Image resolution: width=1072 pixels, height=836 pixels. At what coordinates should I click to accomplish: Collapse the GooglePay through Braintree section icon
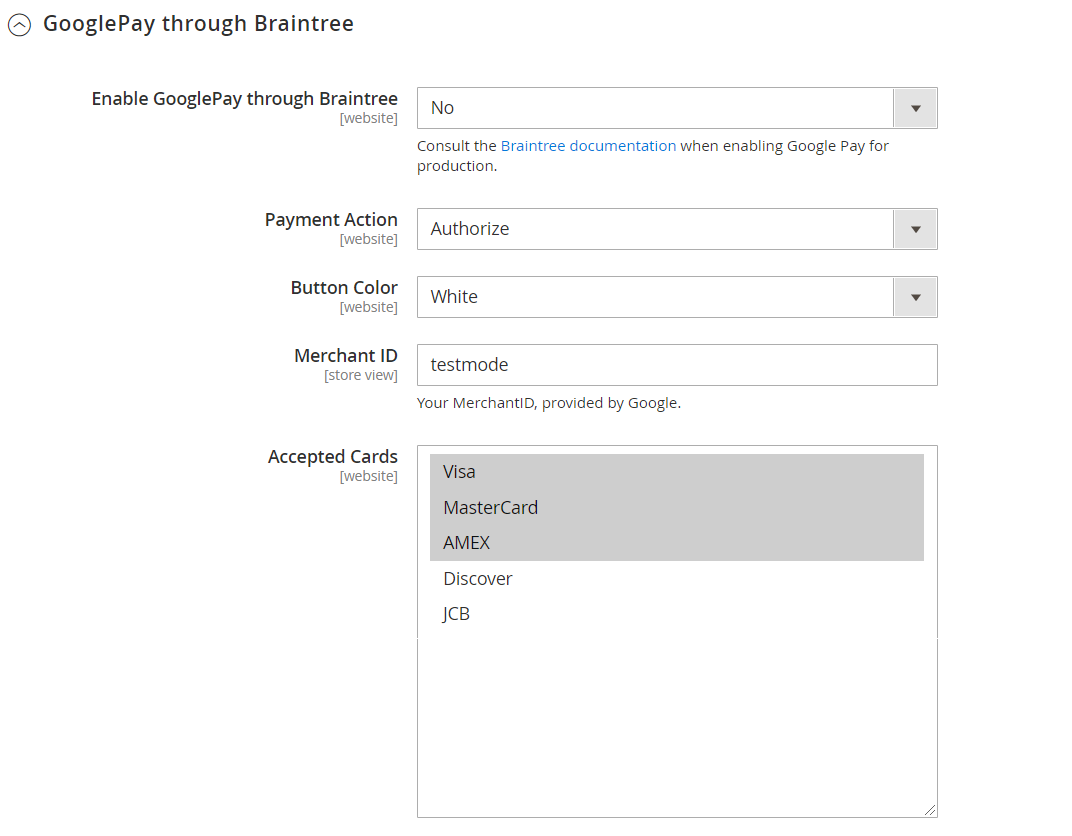(19, 25)
